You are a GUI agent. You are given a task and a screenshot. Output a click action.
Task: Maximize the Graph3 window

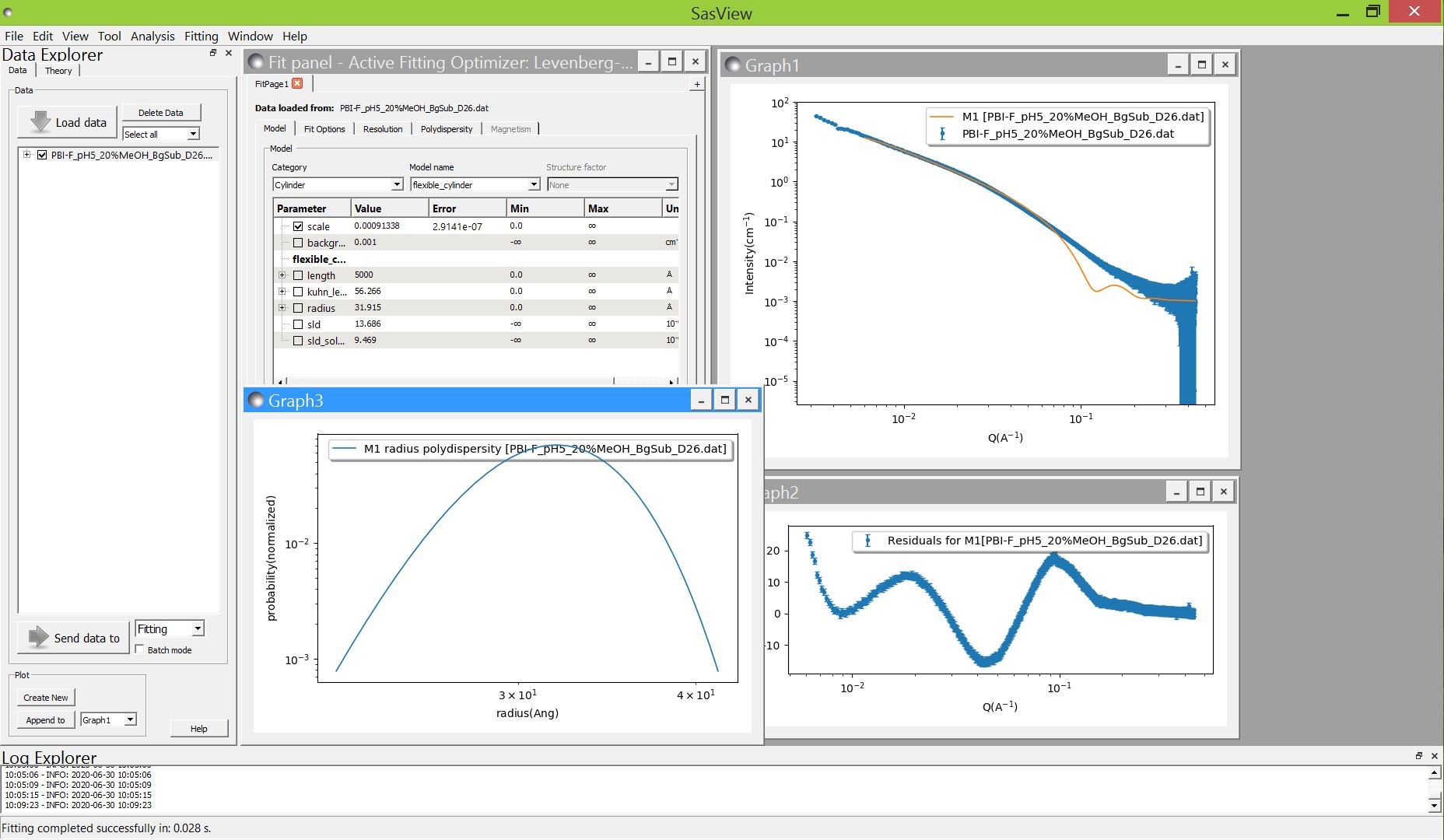724,400
